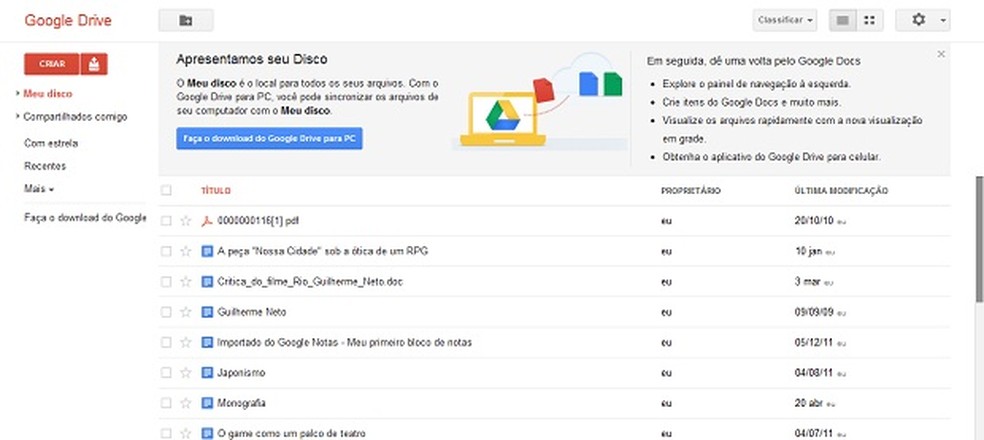This screenshot has height=440, width=984.
Task: Close the Apresentamos seu Disco banner
Action: (x=941, y=55)
